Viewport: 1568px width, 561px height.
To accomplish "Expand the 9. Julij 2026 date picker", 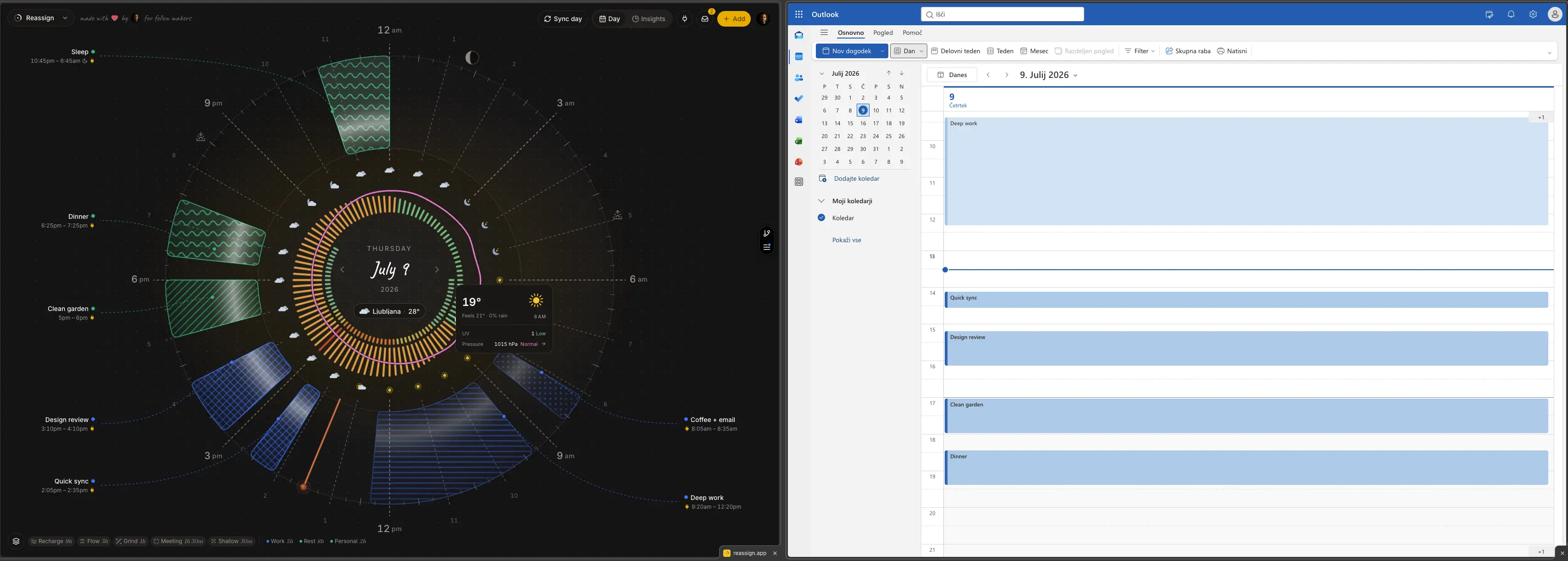I will [1075, 76].
